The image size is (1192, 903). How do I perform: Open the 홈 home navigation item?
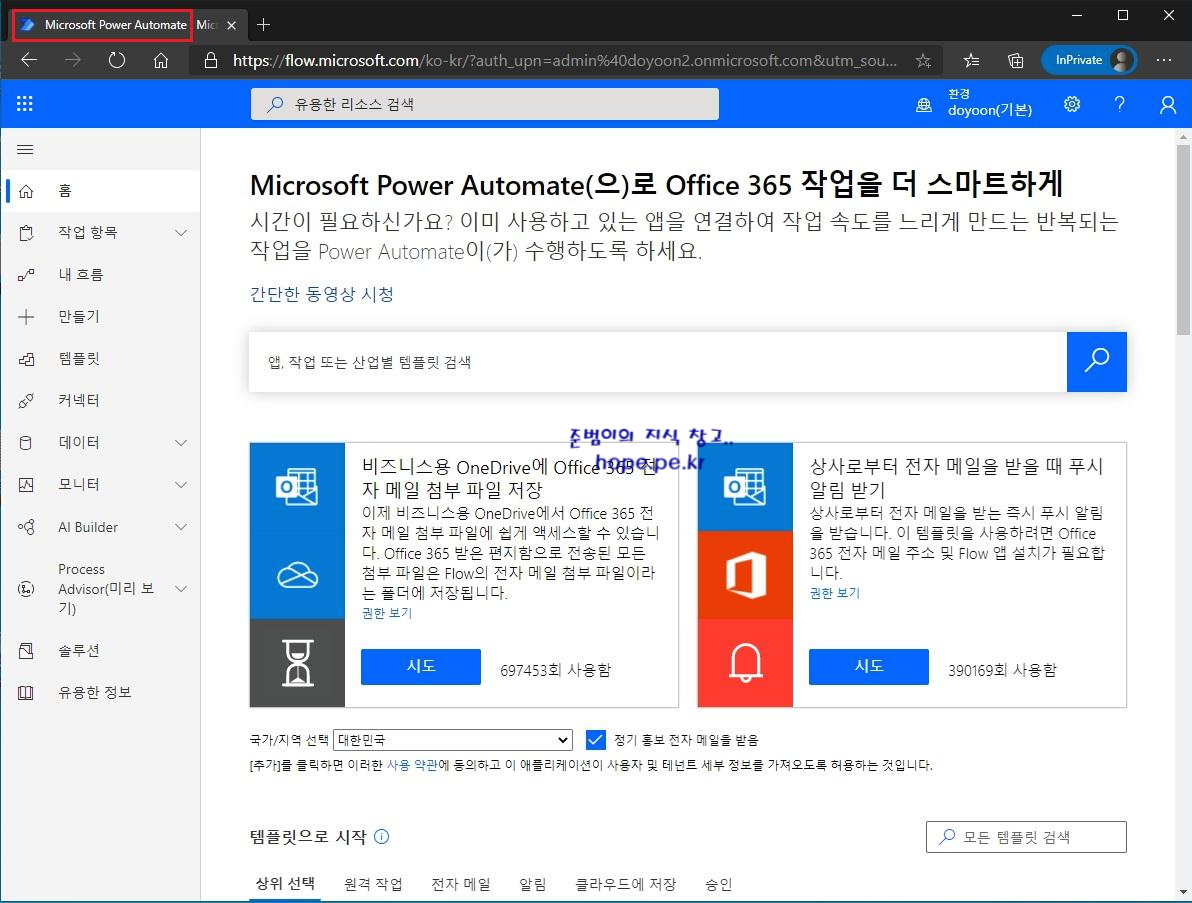100,191
